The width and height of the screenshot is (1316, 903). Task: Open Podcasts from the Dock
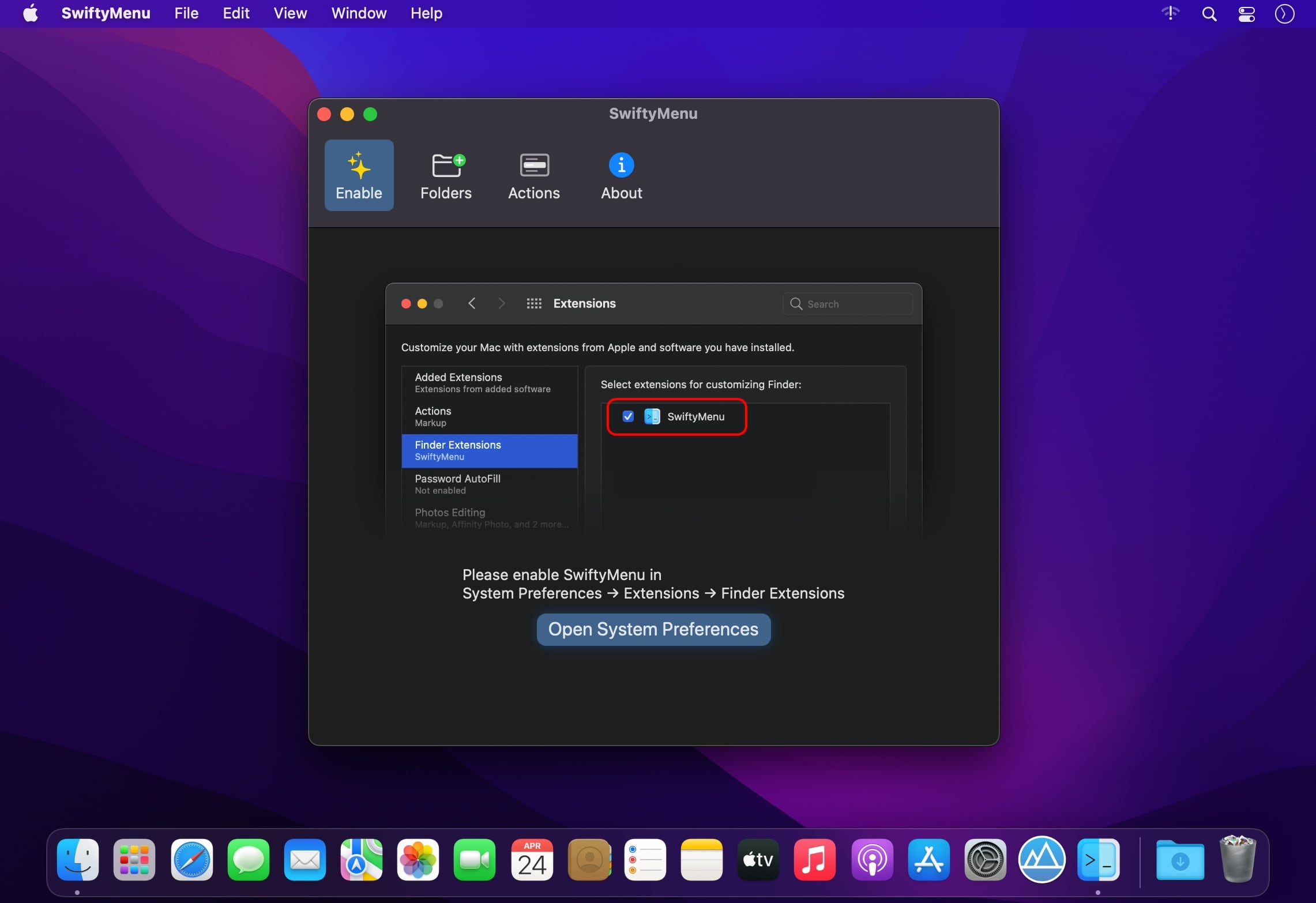pyautogui.click(x=872, y=860)
